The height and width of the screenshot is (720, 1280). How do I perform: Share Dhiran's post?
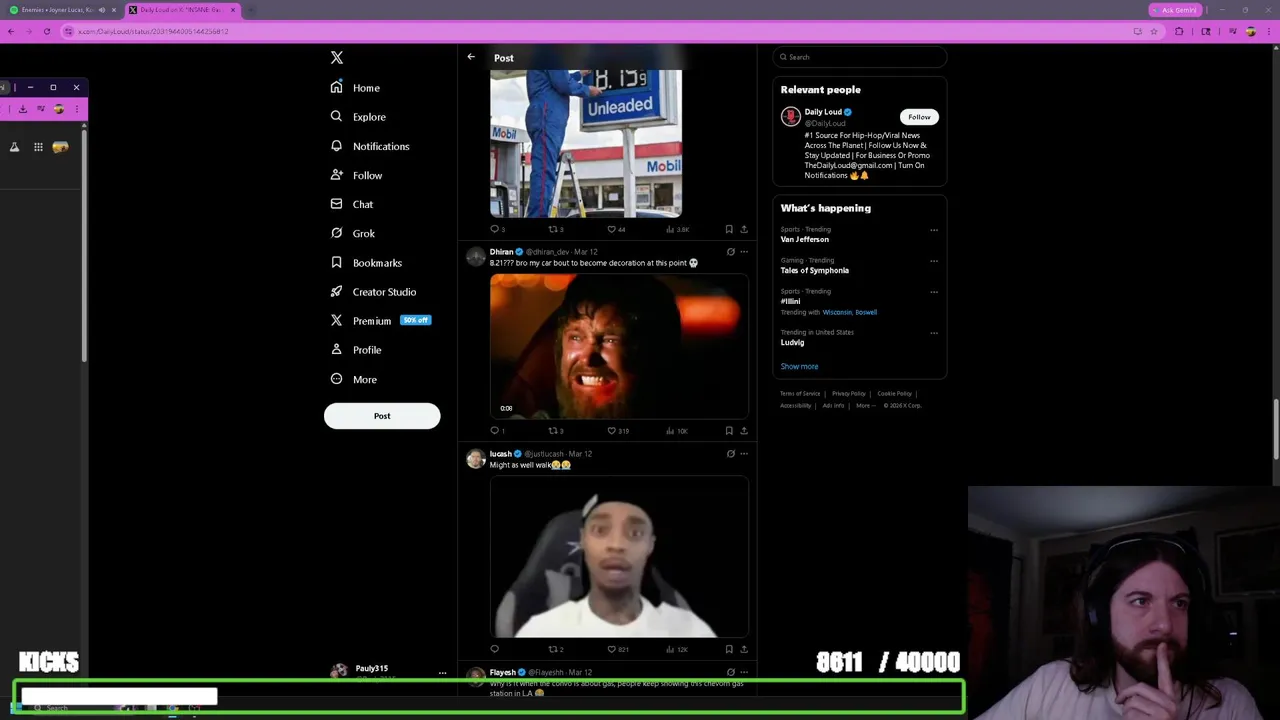coord(743,431)
